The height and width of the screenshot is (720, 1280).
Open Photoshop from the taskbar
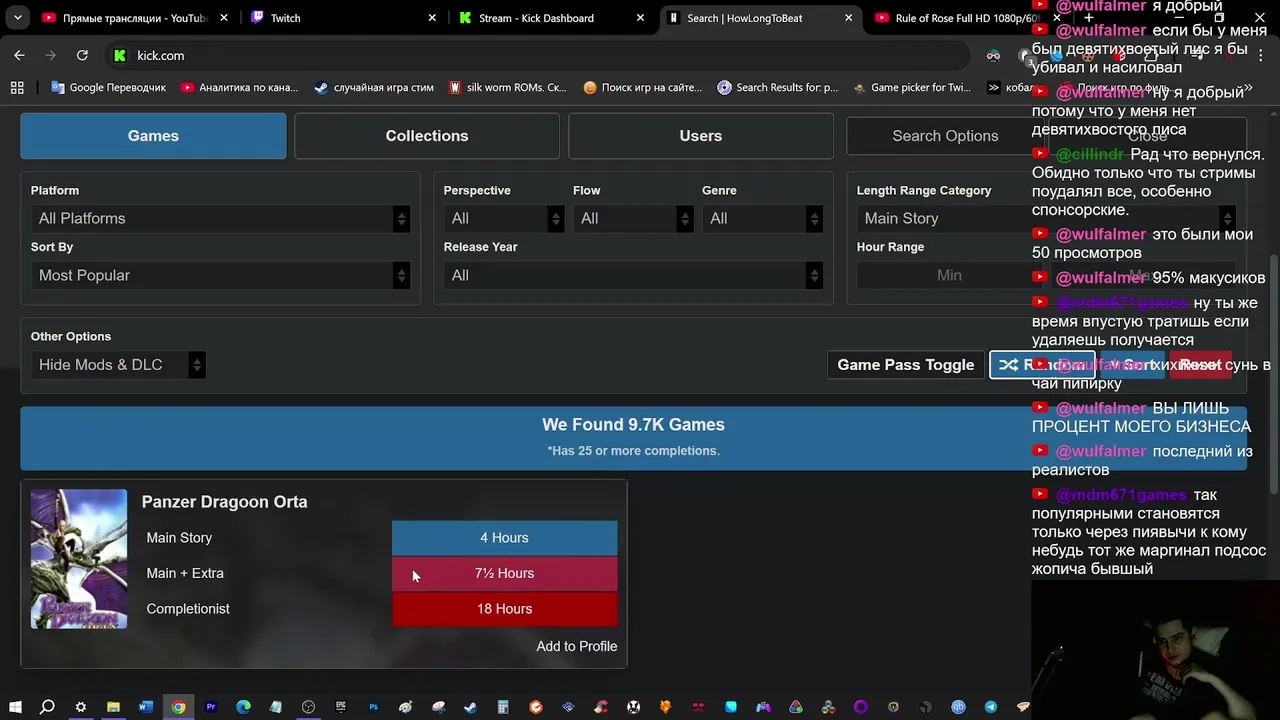(x=373, y=707)
